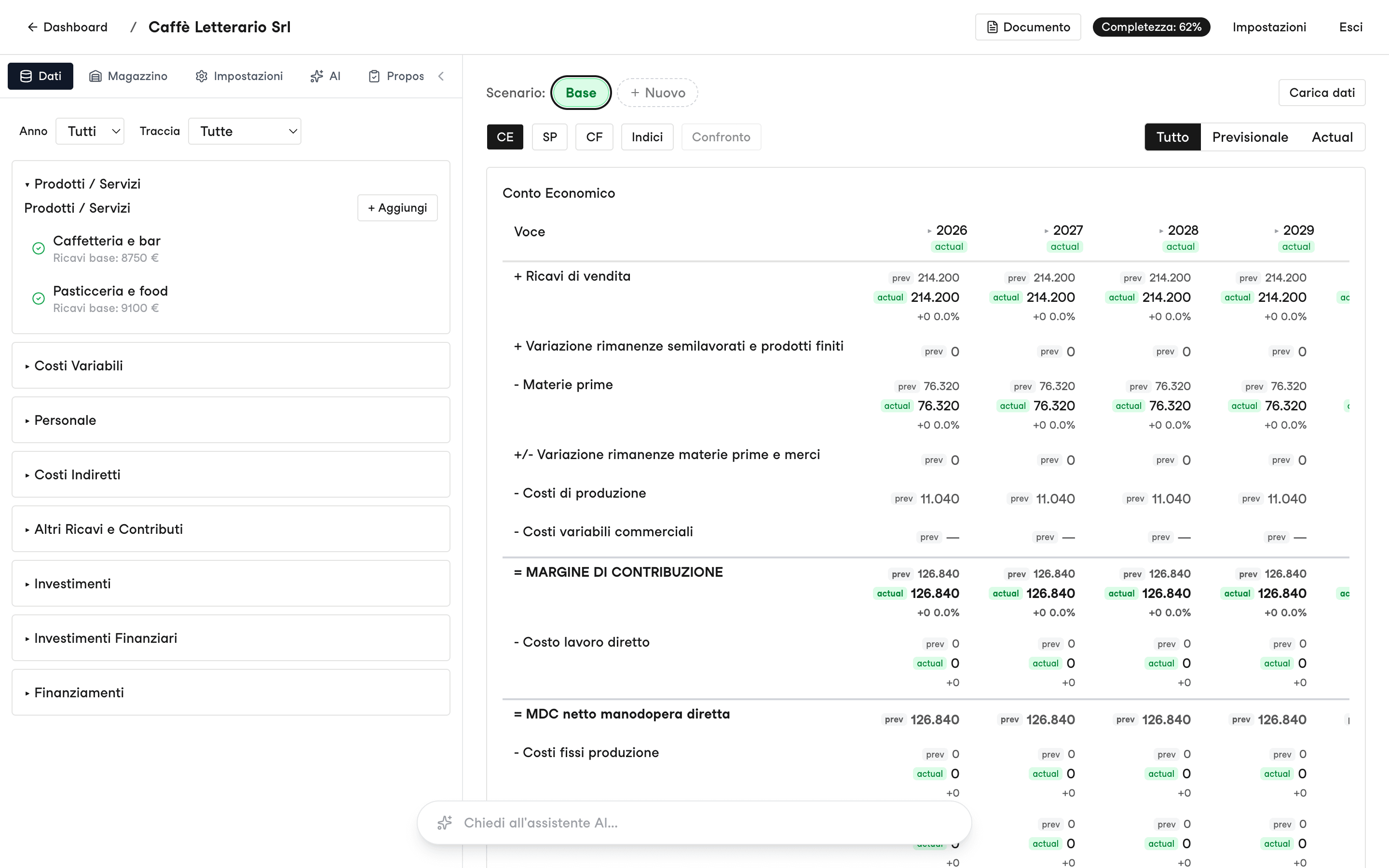Click the Dati database icon
1389x868 pixels.
(x=26, y=76)
